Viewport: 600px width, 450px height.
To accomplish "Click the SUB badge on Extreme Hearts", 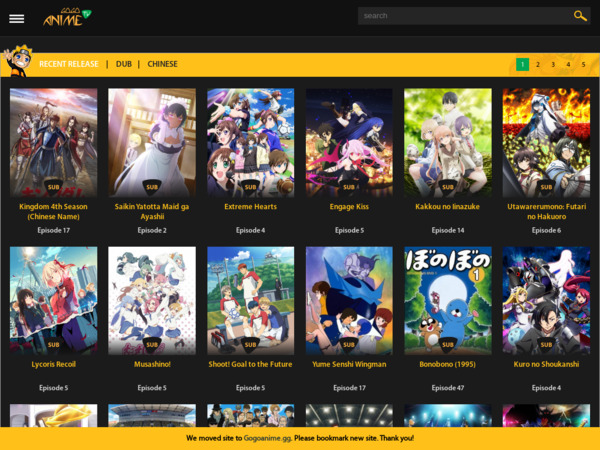I will point(250,186).
